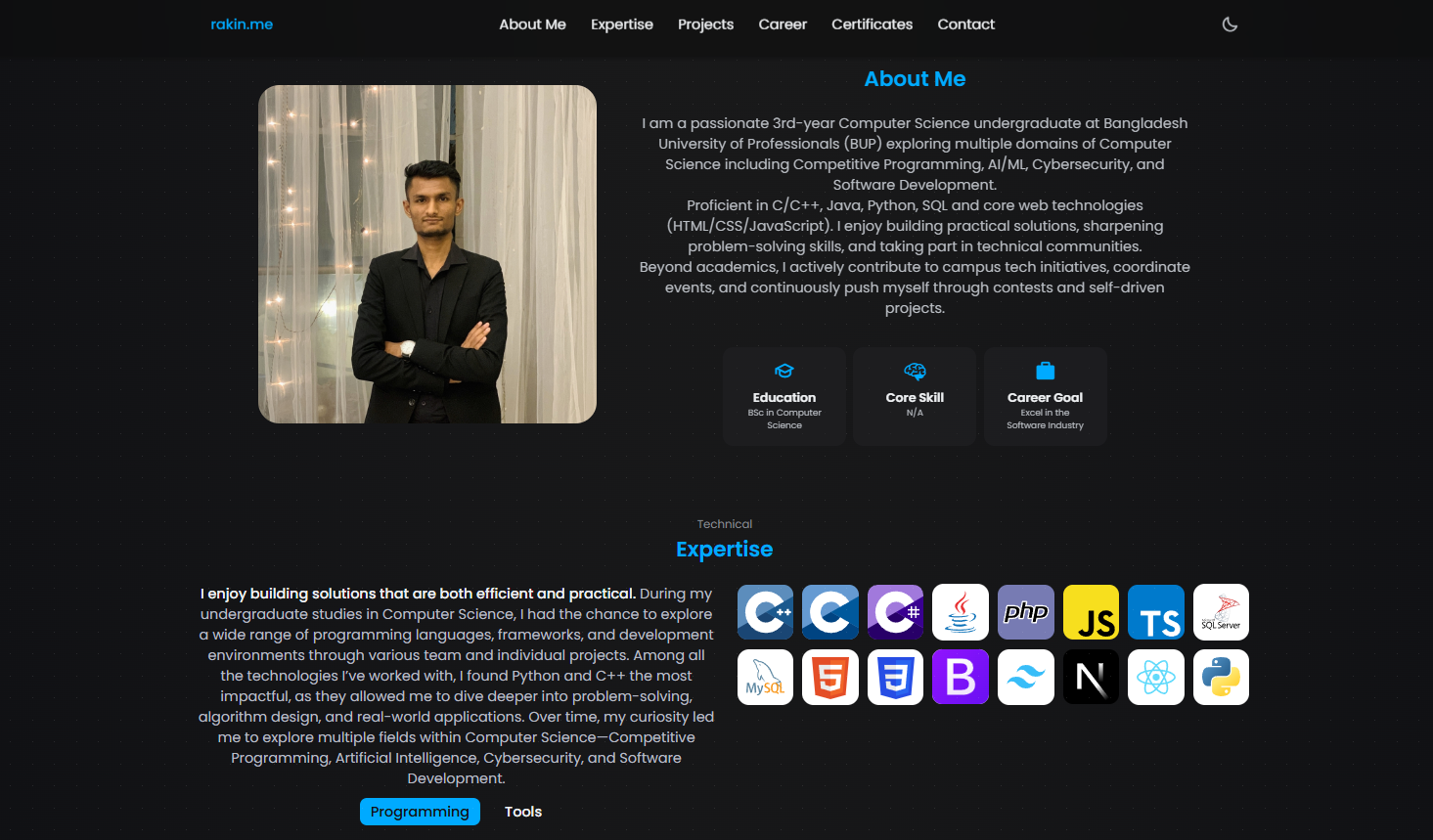Screen dimensions: 1433x840
Task: Click the portrait photo of Rakin
Action: [x=427, y=254]
